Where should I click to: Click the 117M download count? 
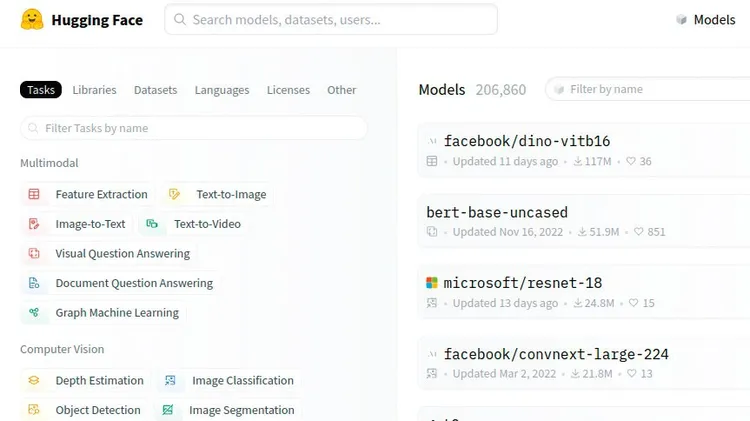pyautogui.click(x=598, y=161)
